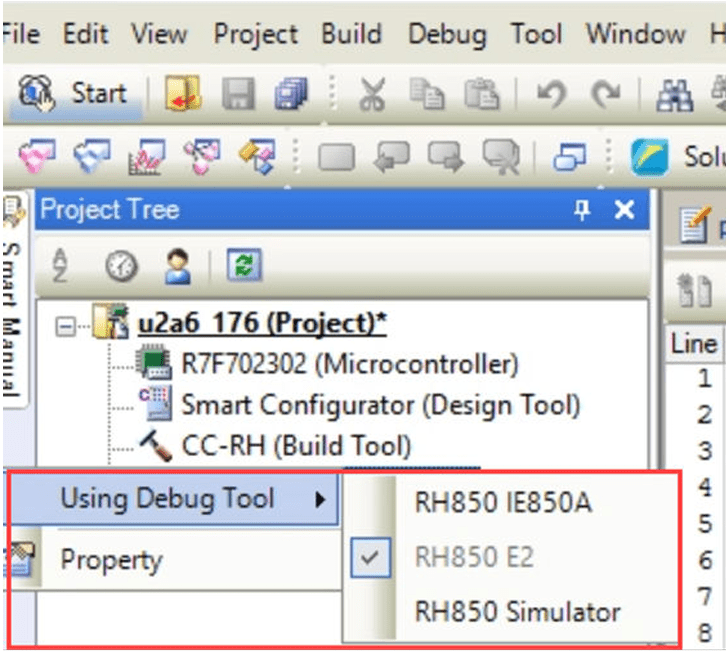Click the Open File folder icon

[184, 95]
